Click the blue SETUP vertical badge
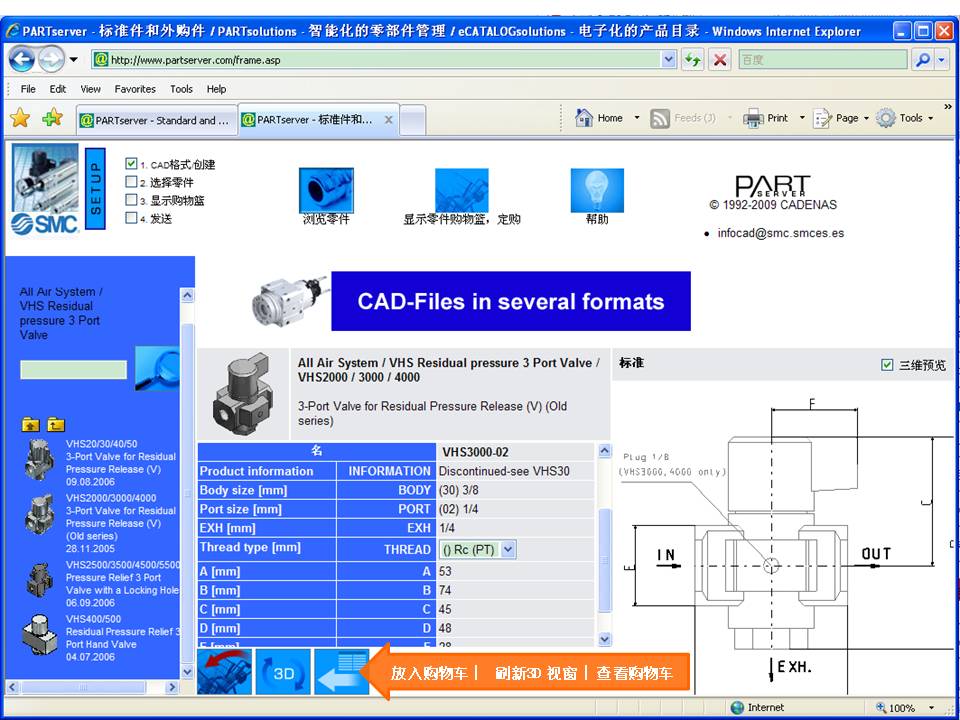The image size is (960, 720). coord(95,189)
